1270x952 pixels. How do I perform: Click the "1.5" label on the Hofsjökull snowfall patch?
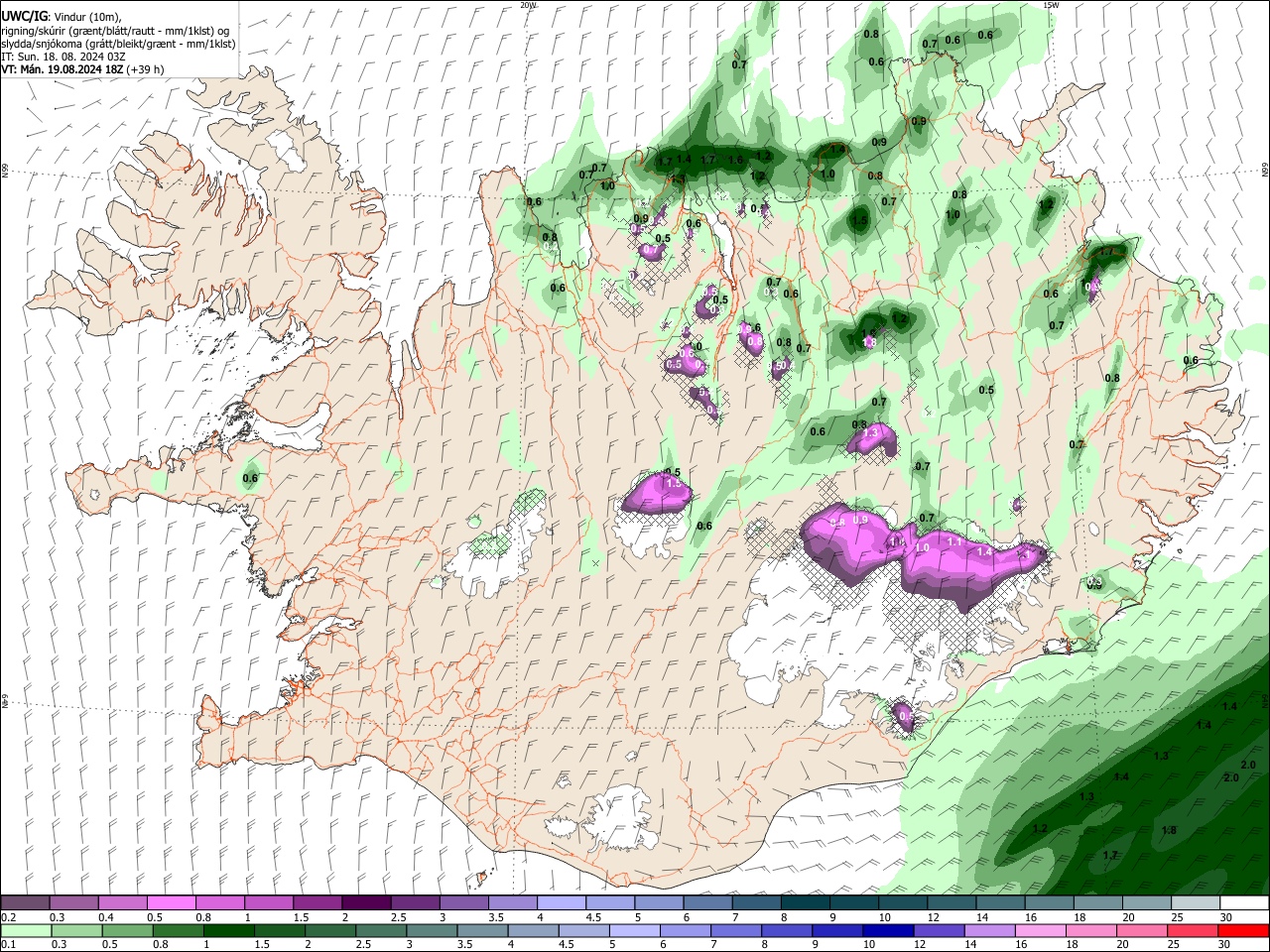pyautogui.click(x=673, y=484)
